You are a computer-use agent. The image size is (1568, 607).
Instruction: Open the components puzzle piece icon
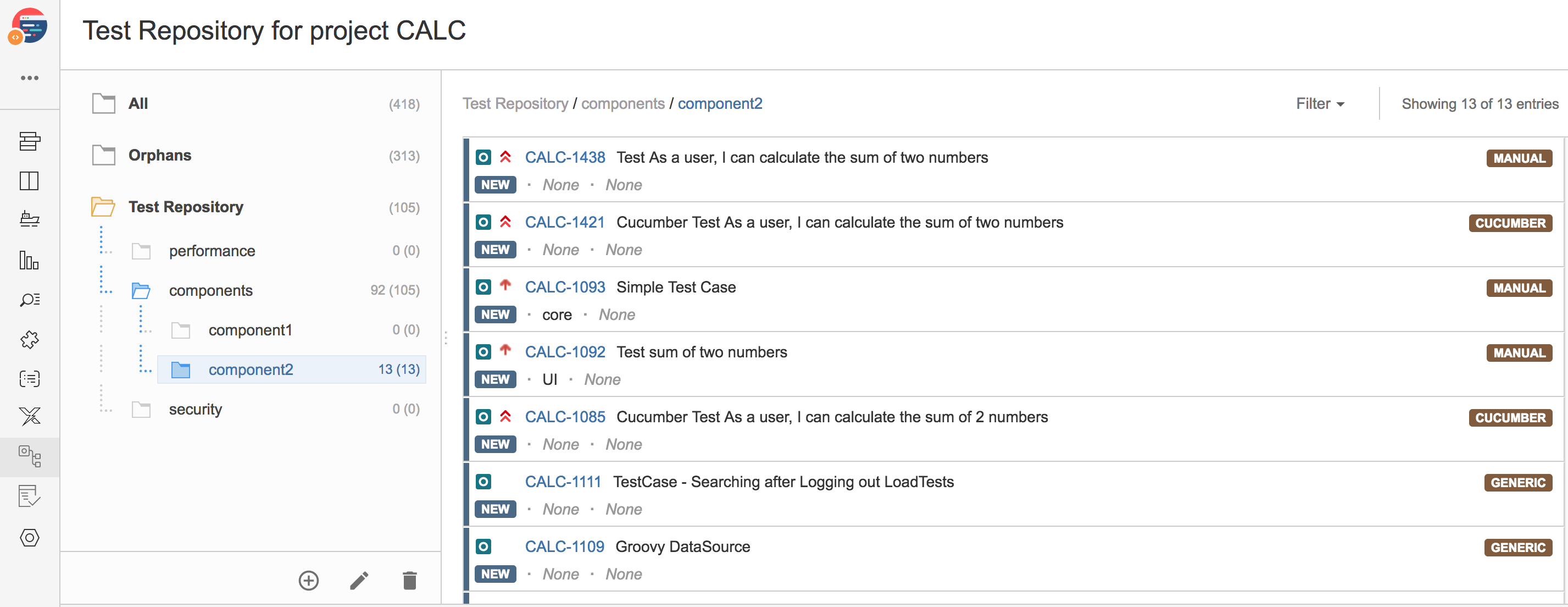point(29,339)
